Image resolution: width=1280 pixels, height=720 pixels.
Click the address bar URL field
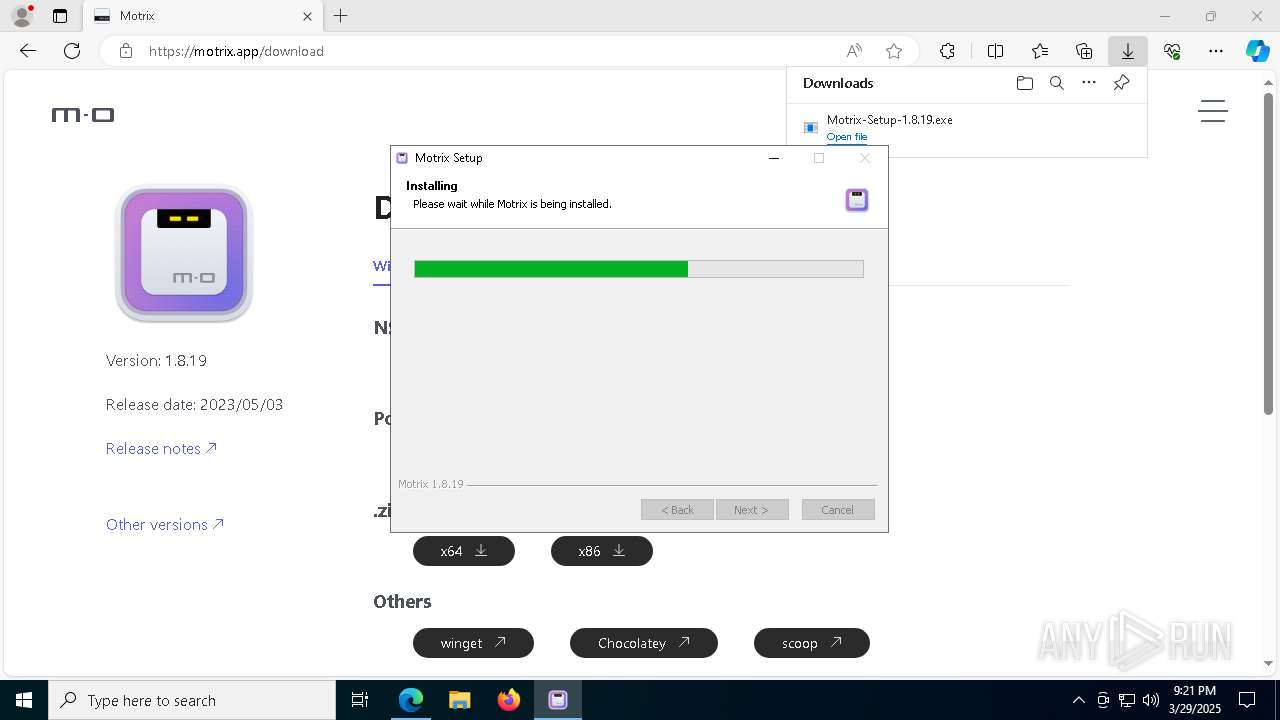(490, 51)
